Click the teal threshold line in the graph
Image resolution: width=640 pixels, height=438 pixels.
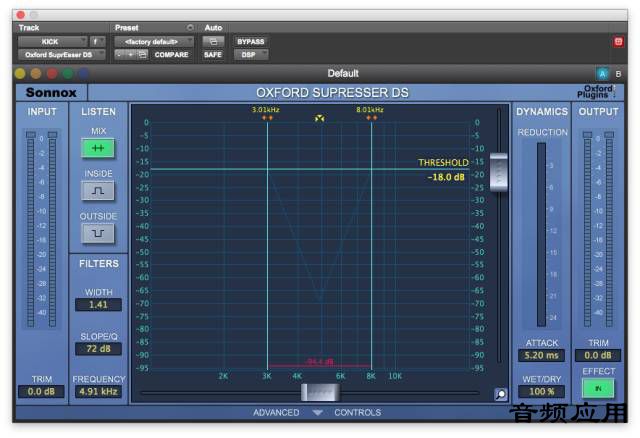click(310, 169)
